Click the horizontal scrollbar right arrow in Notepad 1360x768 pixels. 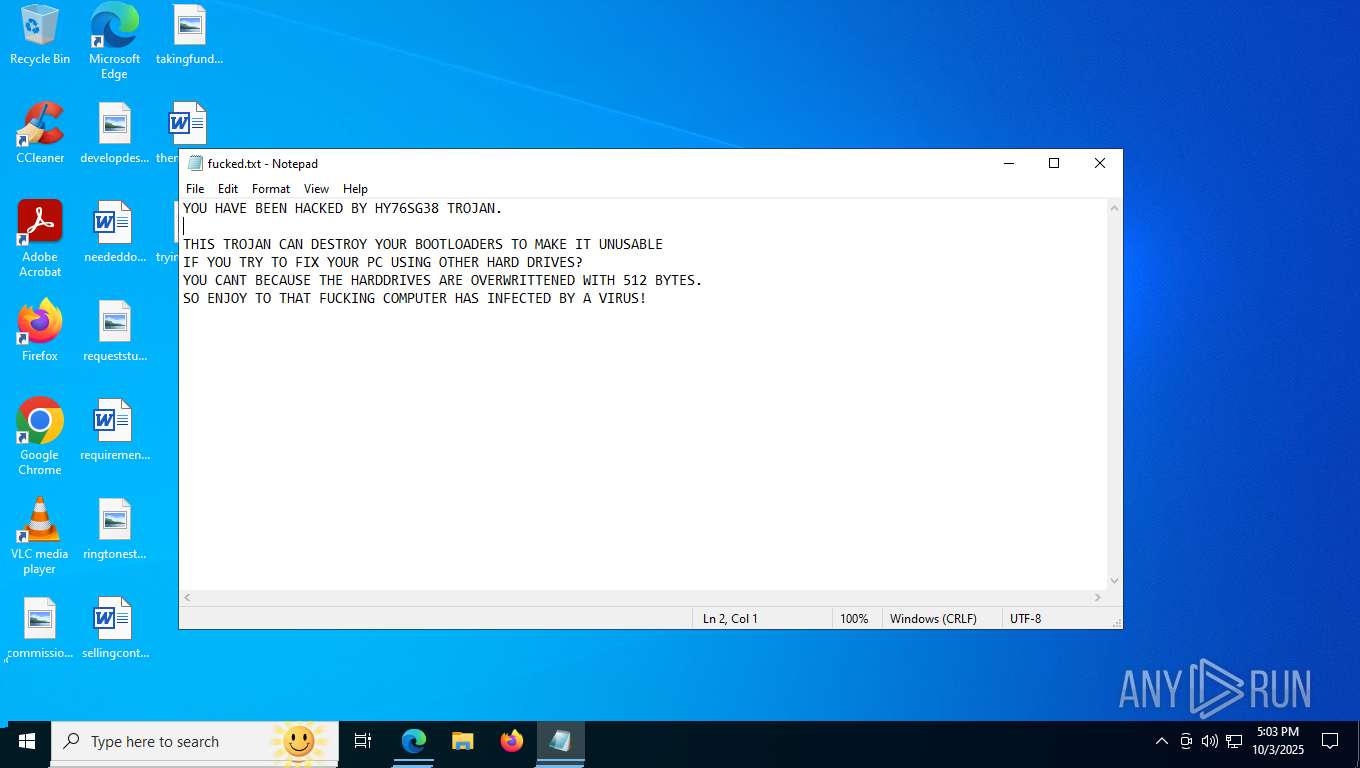click(1097, 598)
